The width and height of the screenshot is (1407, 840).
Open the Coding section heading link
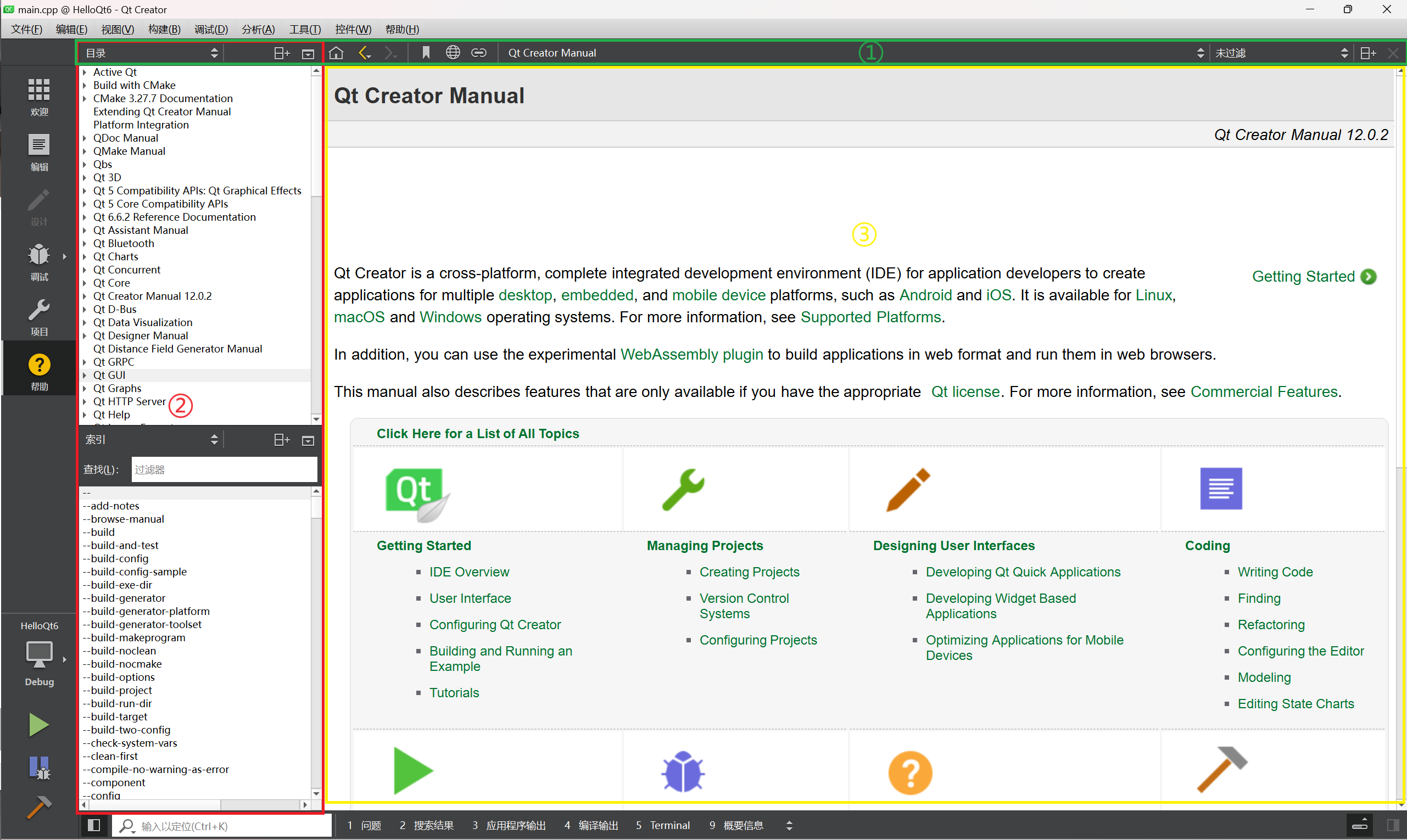[1207, 546]
